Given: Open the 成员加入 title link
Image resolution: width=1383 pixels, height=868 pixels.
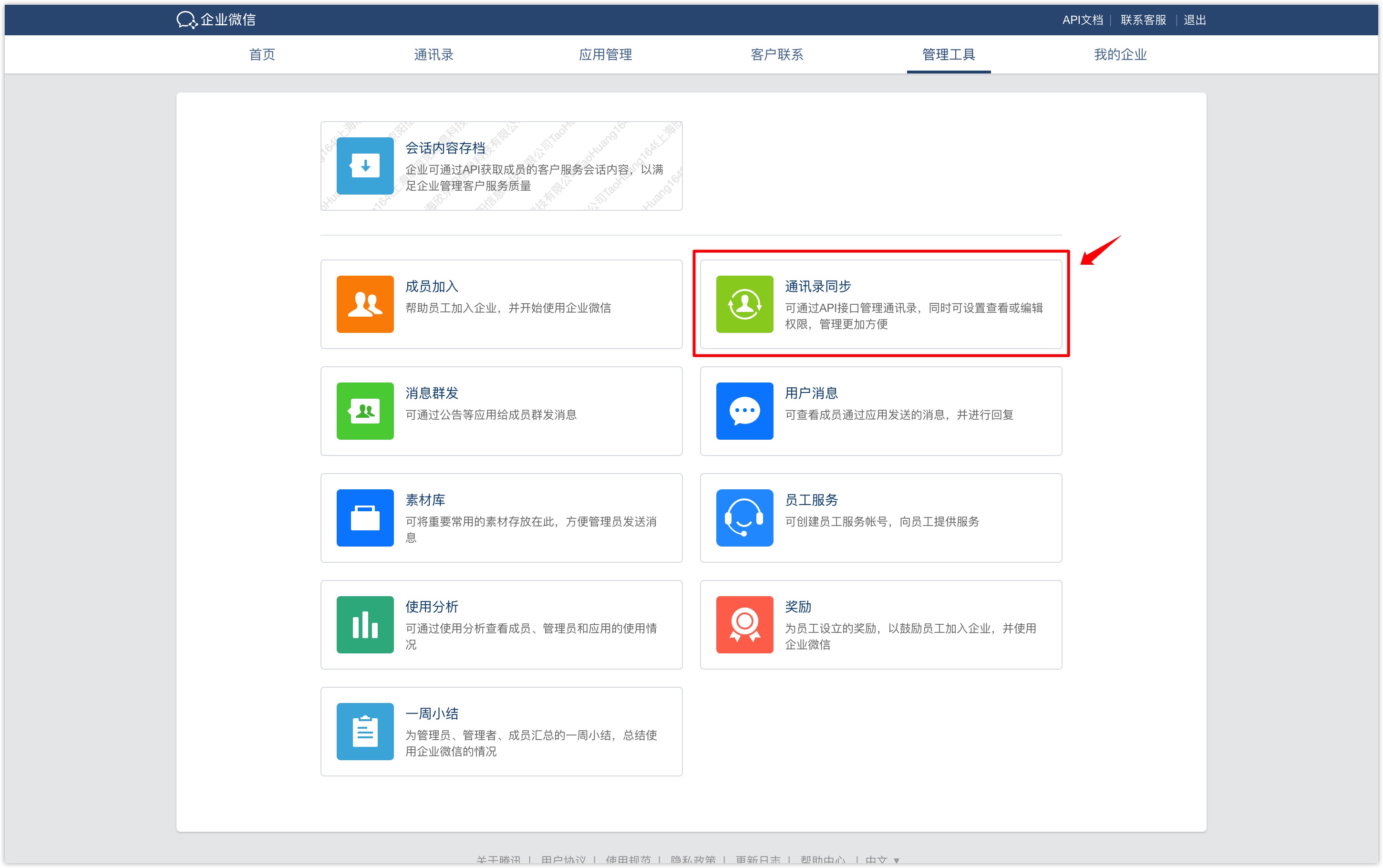Looking at the screenshot, I should click(432, 287).
